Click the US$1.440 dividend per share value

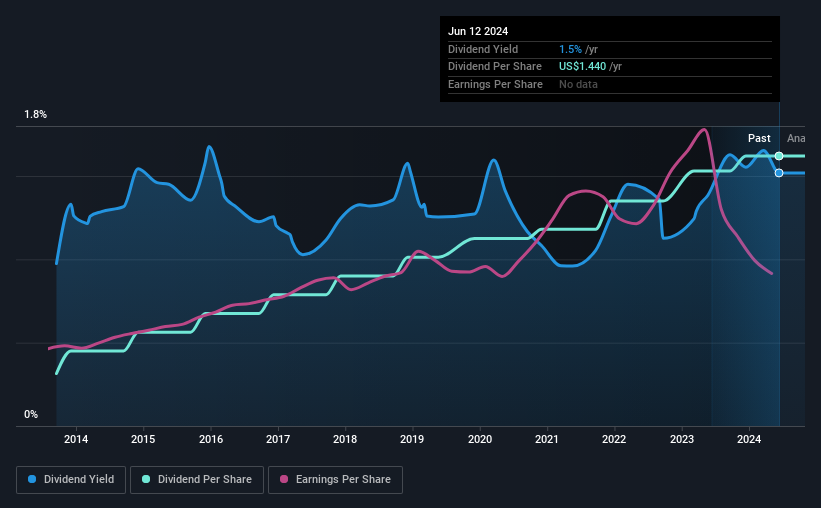point(582,67)
